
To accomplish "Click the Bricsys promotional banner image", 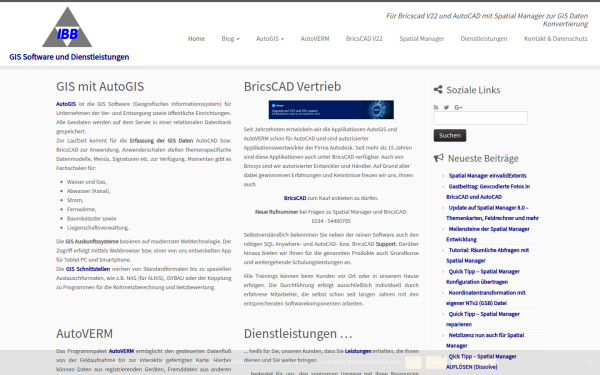I will pyautogui.click(x=331, y=110).
